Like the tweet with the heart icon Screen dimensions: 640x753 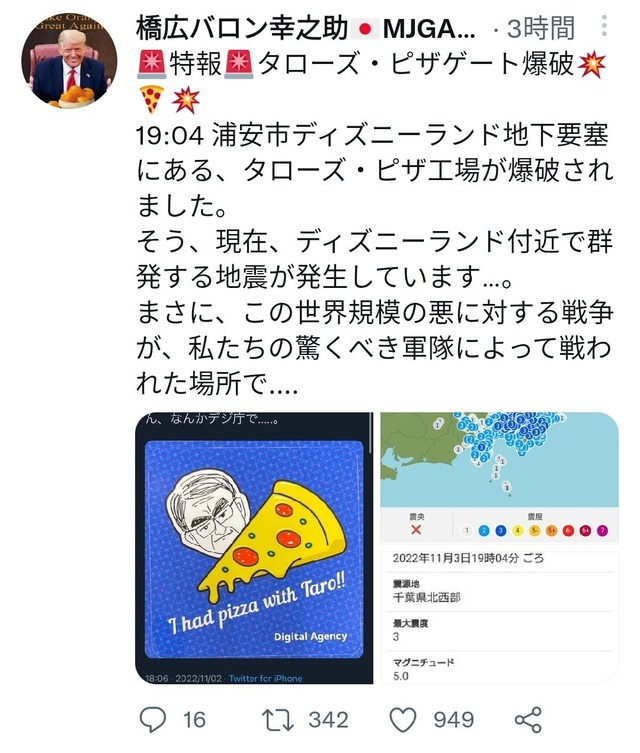coord(402,720)
